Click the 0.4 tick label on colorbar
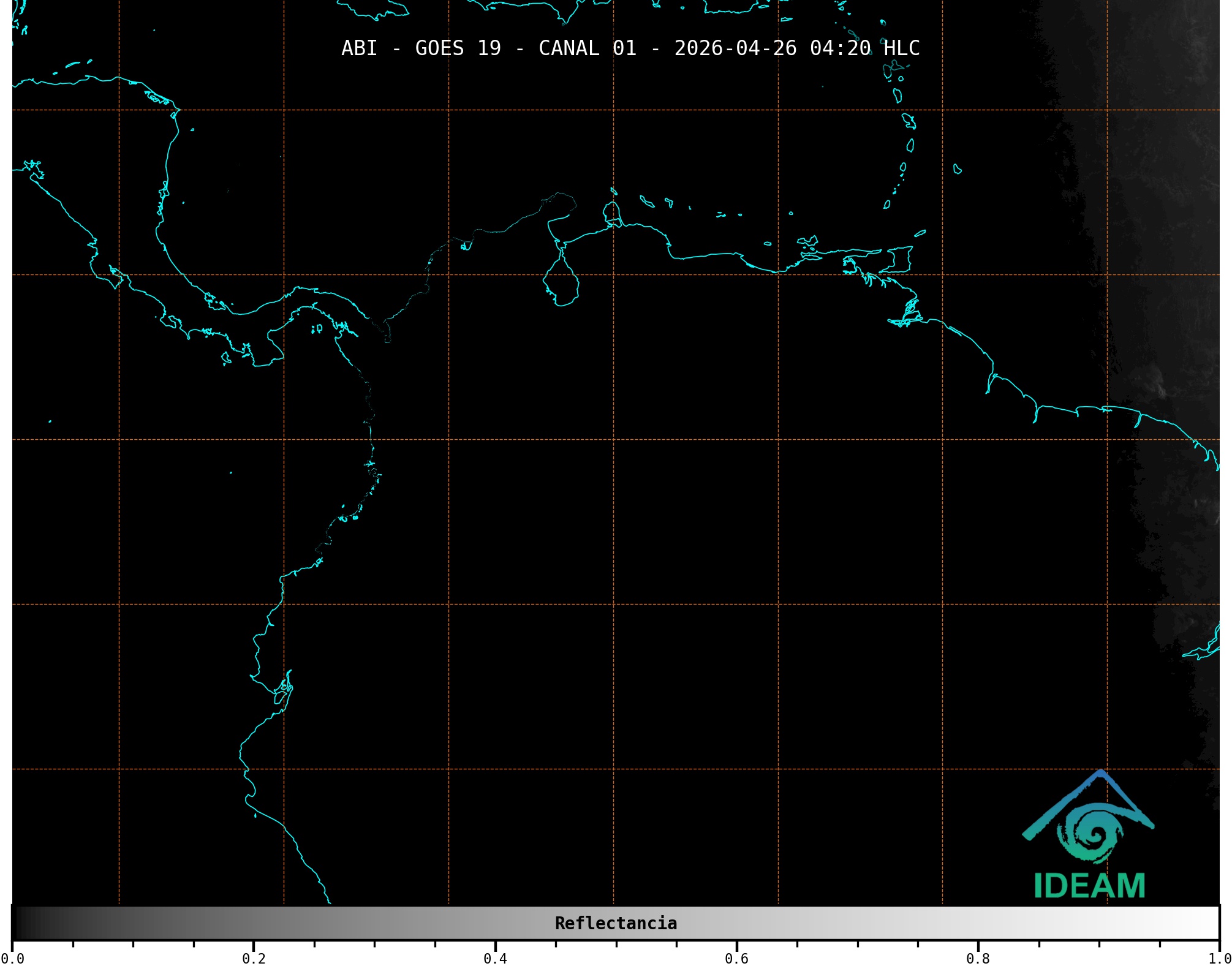 [x=495, y=958]
